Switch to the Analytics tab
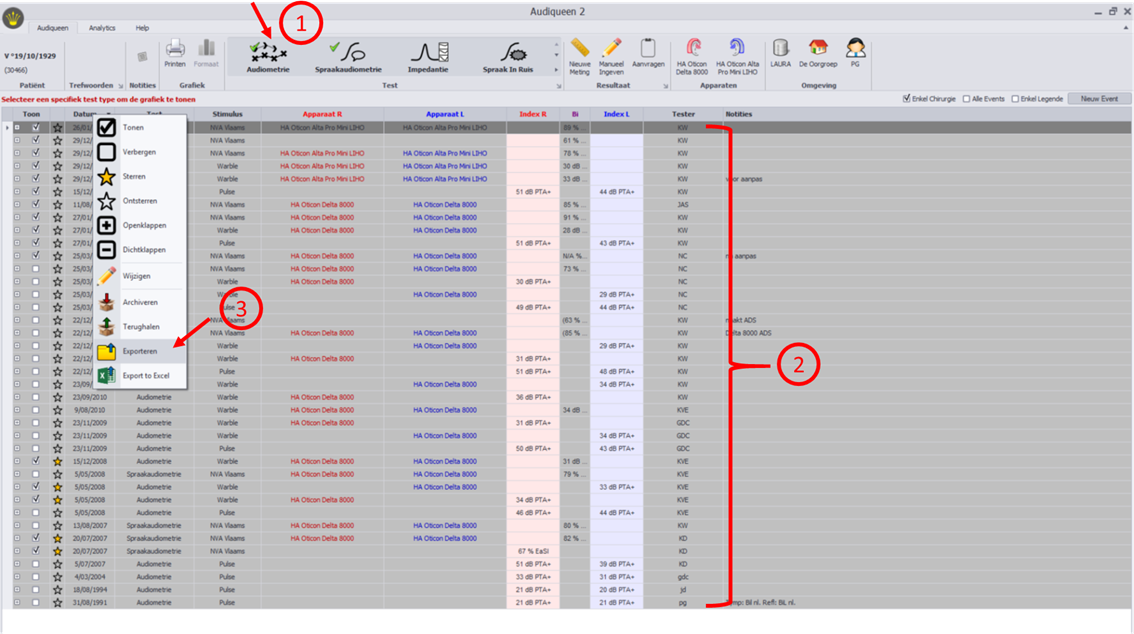1134x634 pixels. 102,28
